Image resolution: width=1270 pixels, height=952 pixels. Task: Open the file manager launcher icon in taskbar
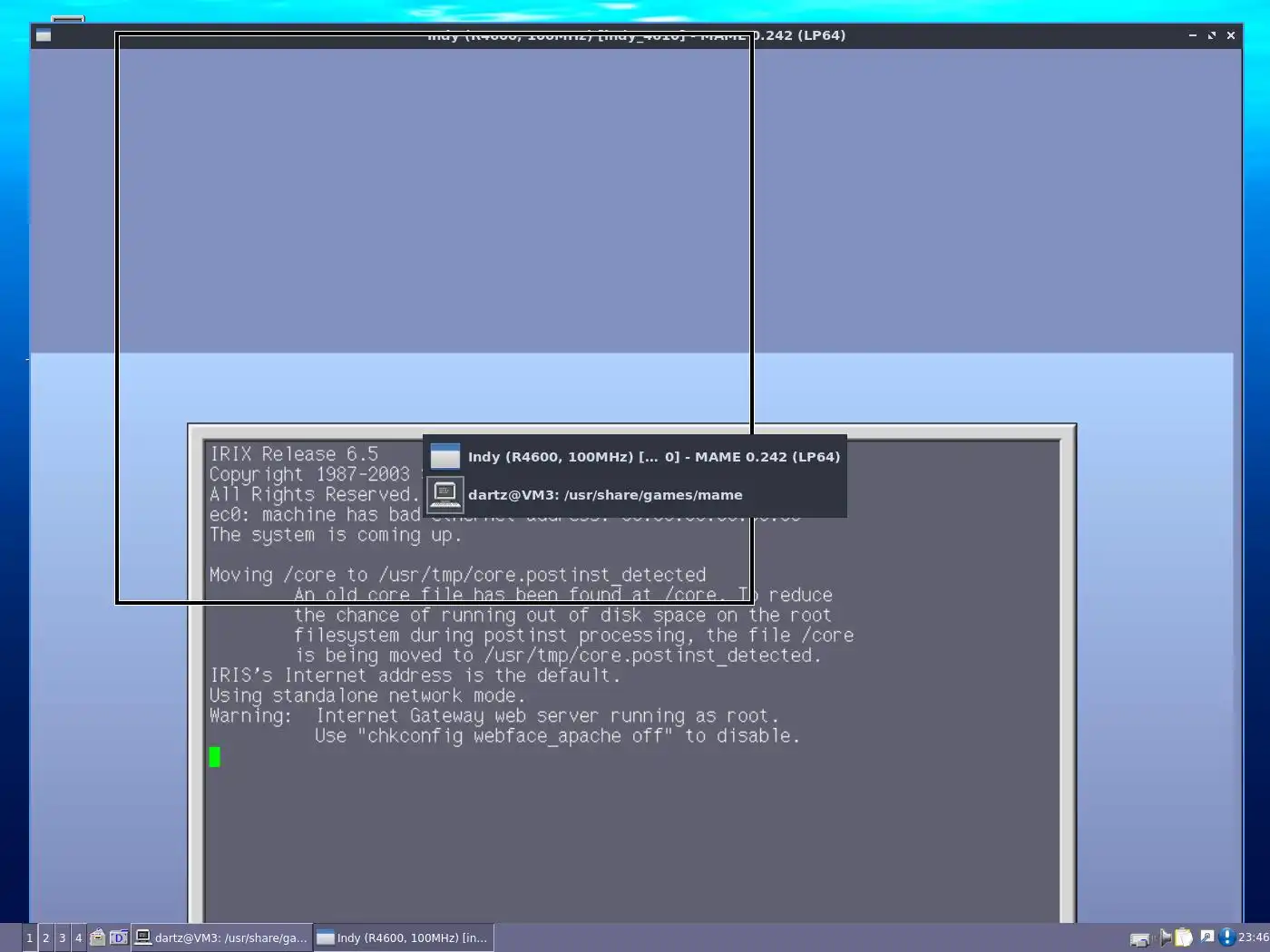98,937
